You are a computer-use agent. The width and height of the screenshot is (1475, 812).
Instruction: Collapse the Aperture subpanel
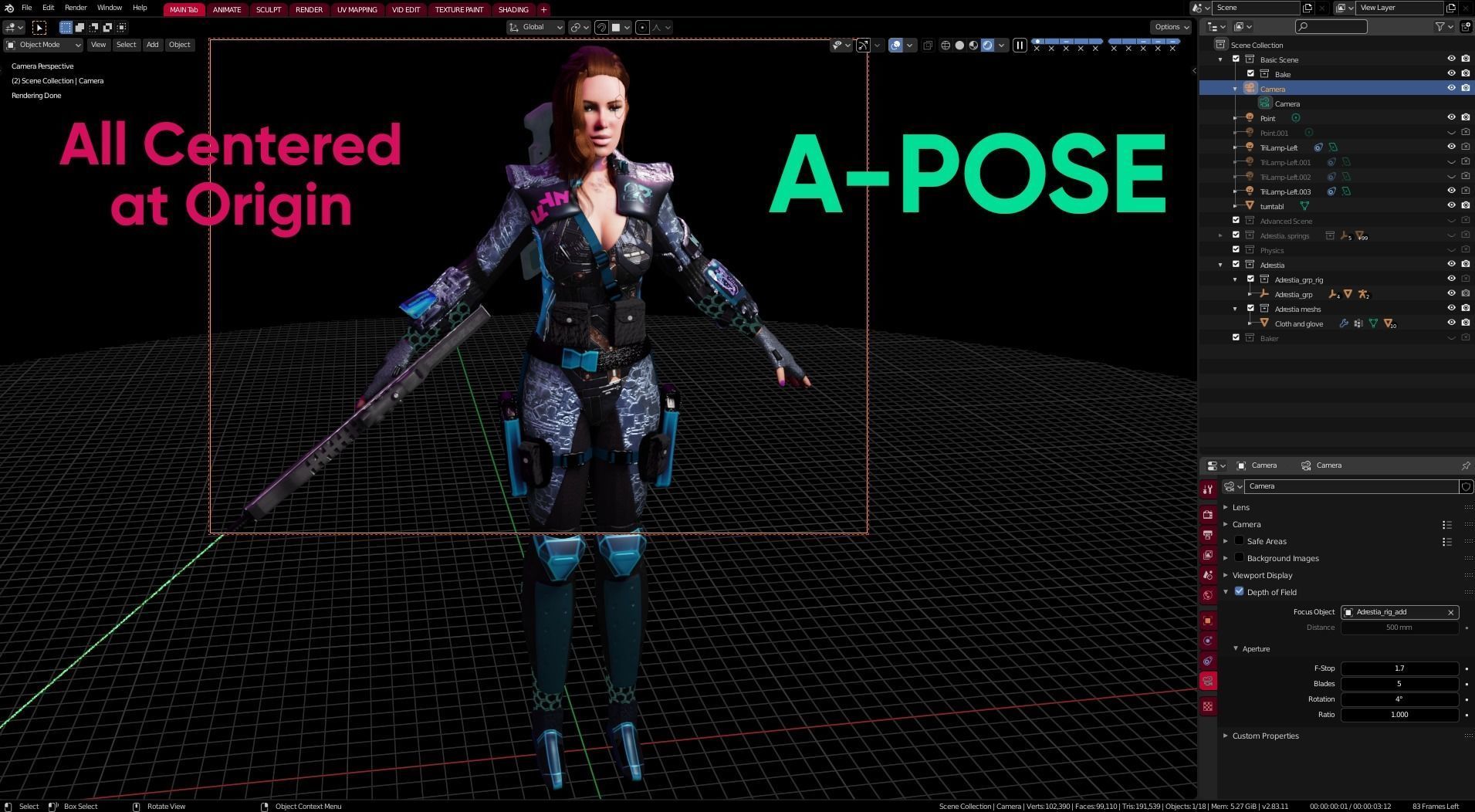tap(1236, 648)
